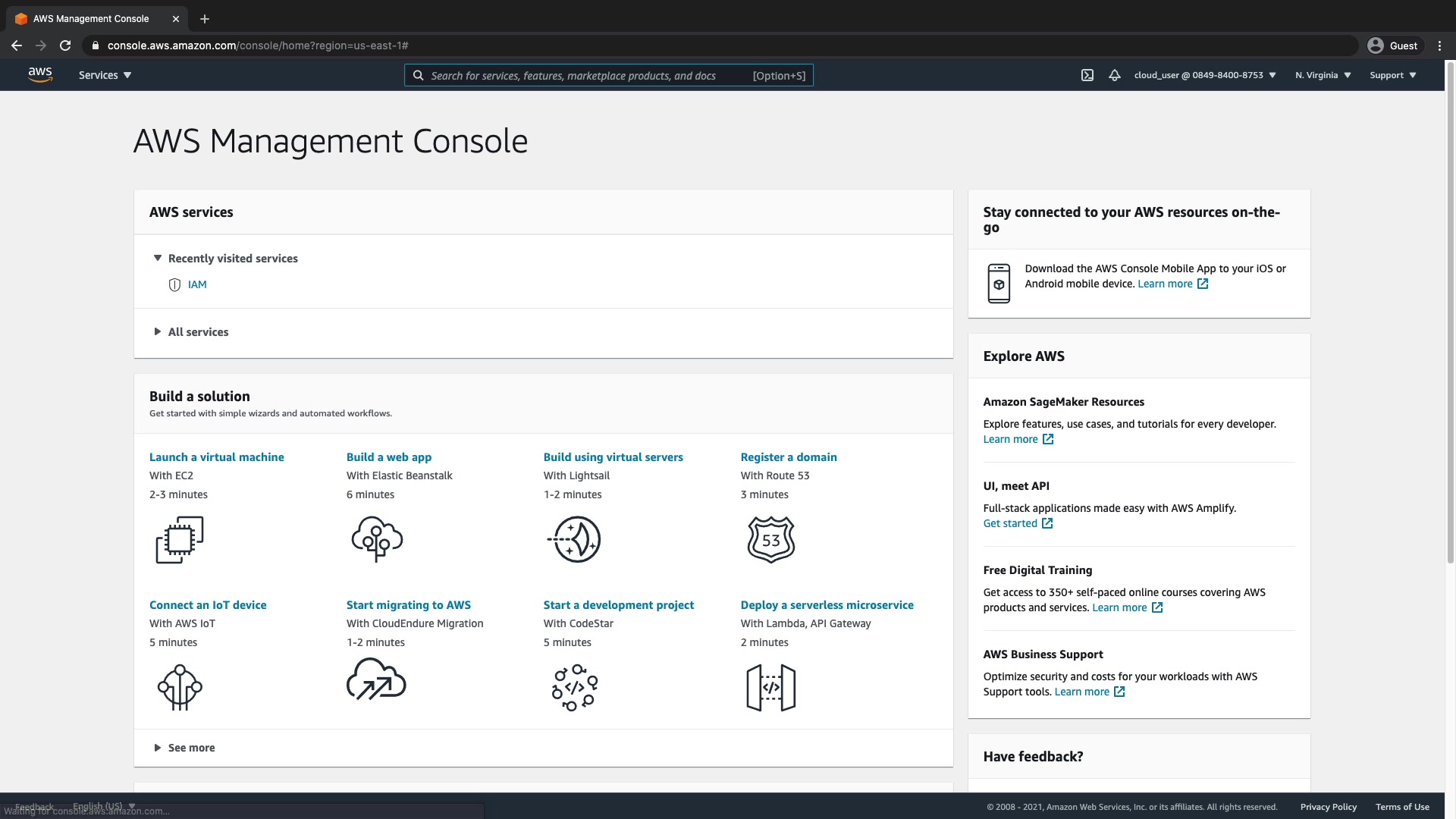Click the Route 53 shield icon
1456x819 pixels.
(x=771, y=539)
